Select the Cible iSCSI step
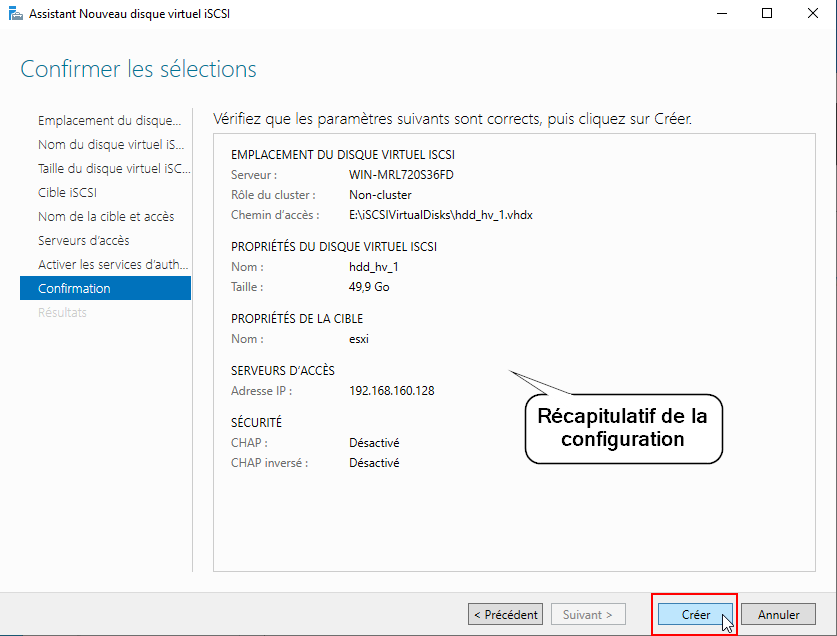The height and width of the screenshot is (636, 837). click(x=67, y=193)
